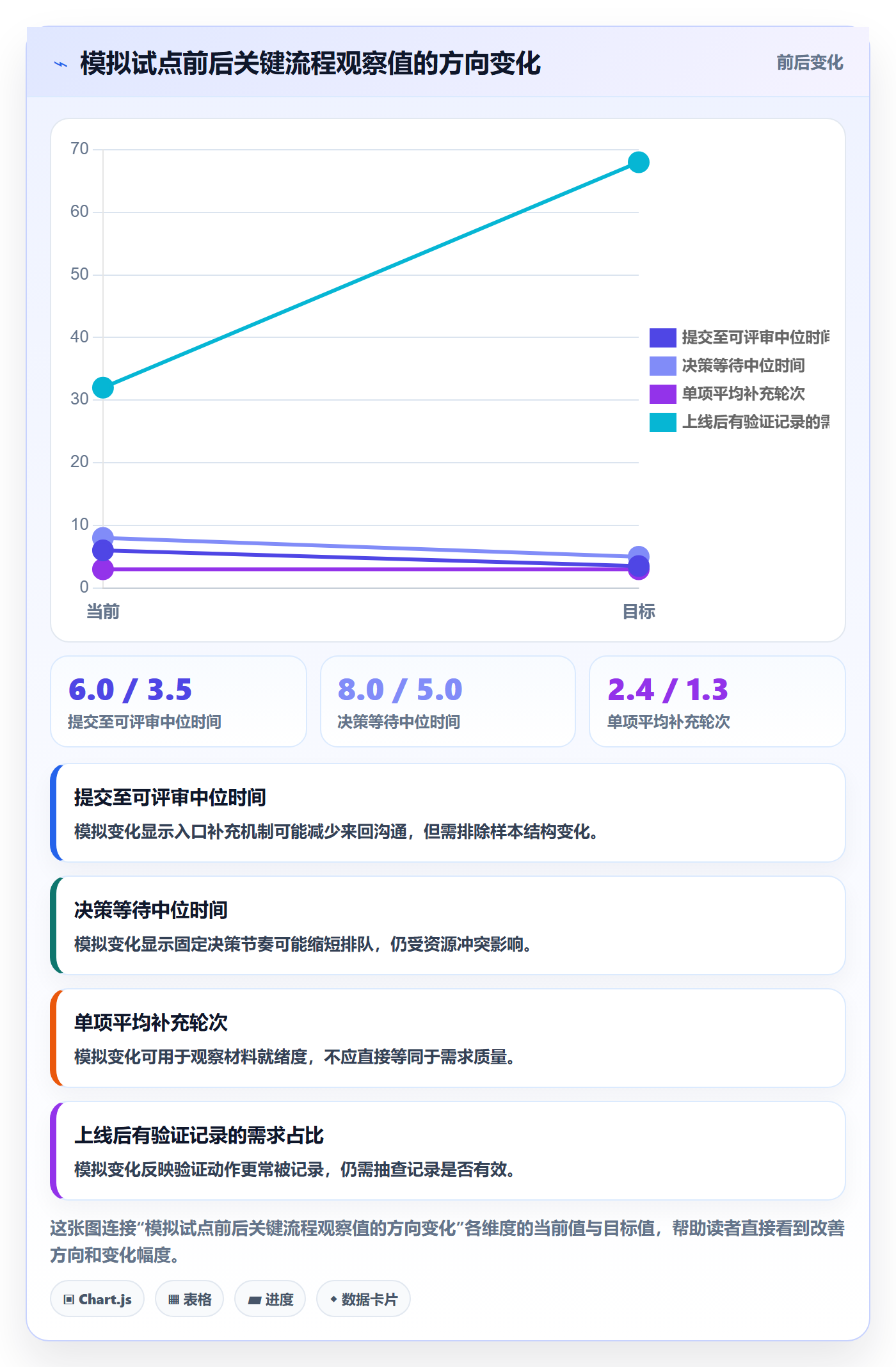Click the 40 tick on the y-axis

[x=79, y=337]
